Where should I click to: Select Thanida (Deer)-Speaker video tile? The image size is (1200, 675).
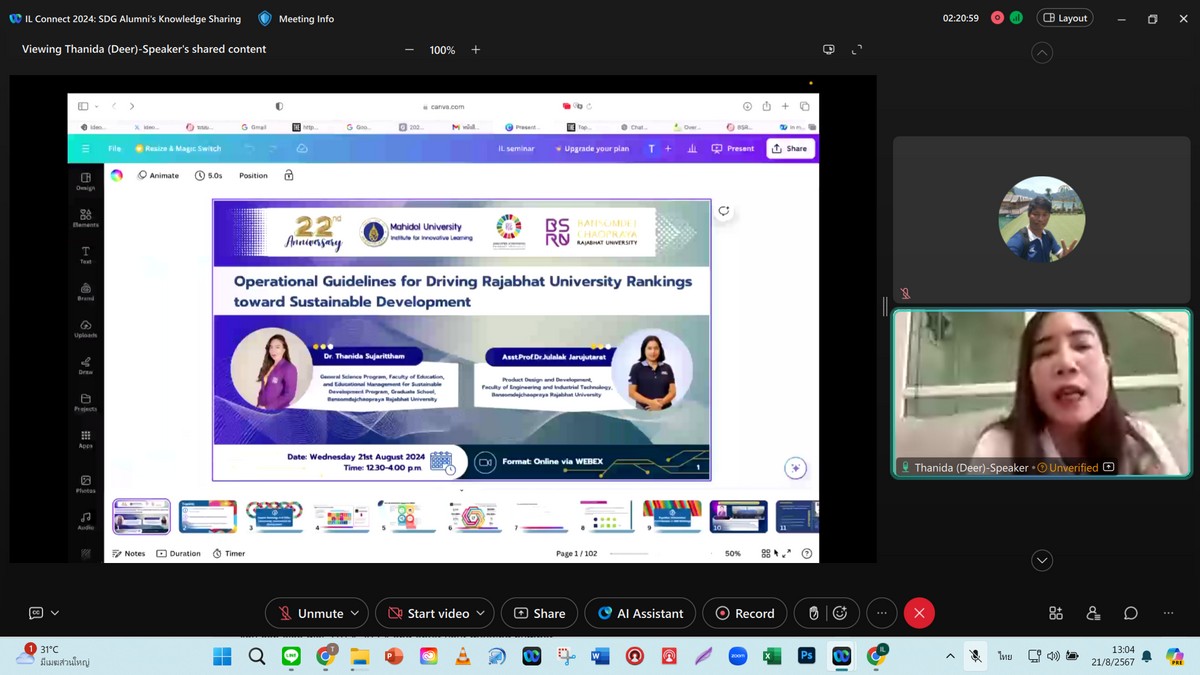[1041, 390]
